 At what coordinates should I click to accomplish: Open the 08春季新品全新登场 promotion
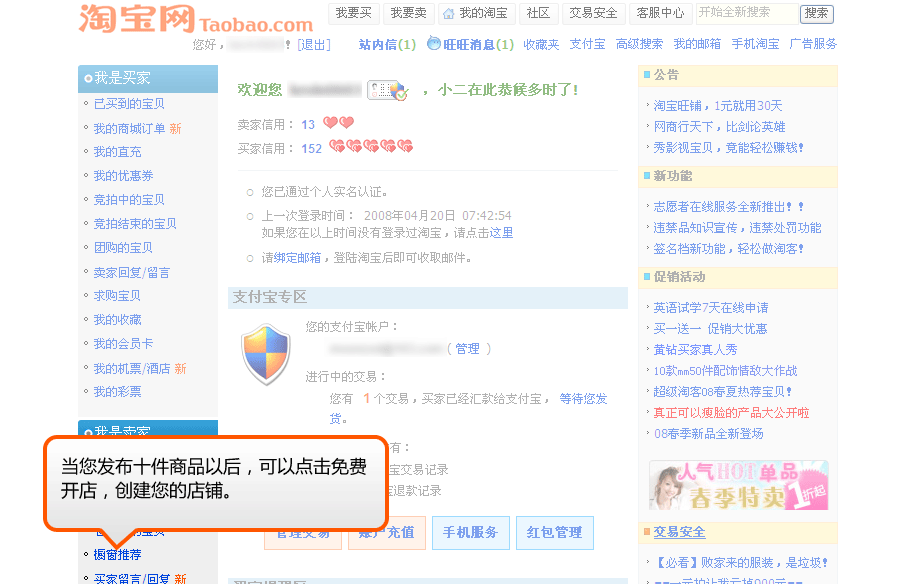point(708,434)
